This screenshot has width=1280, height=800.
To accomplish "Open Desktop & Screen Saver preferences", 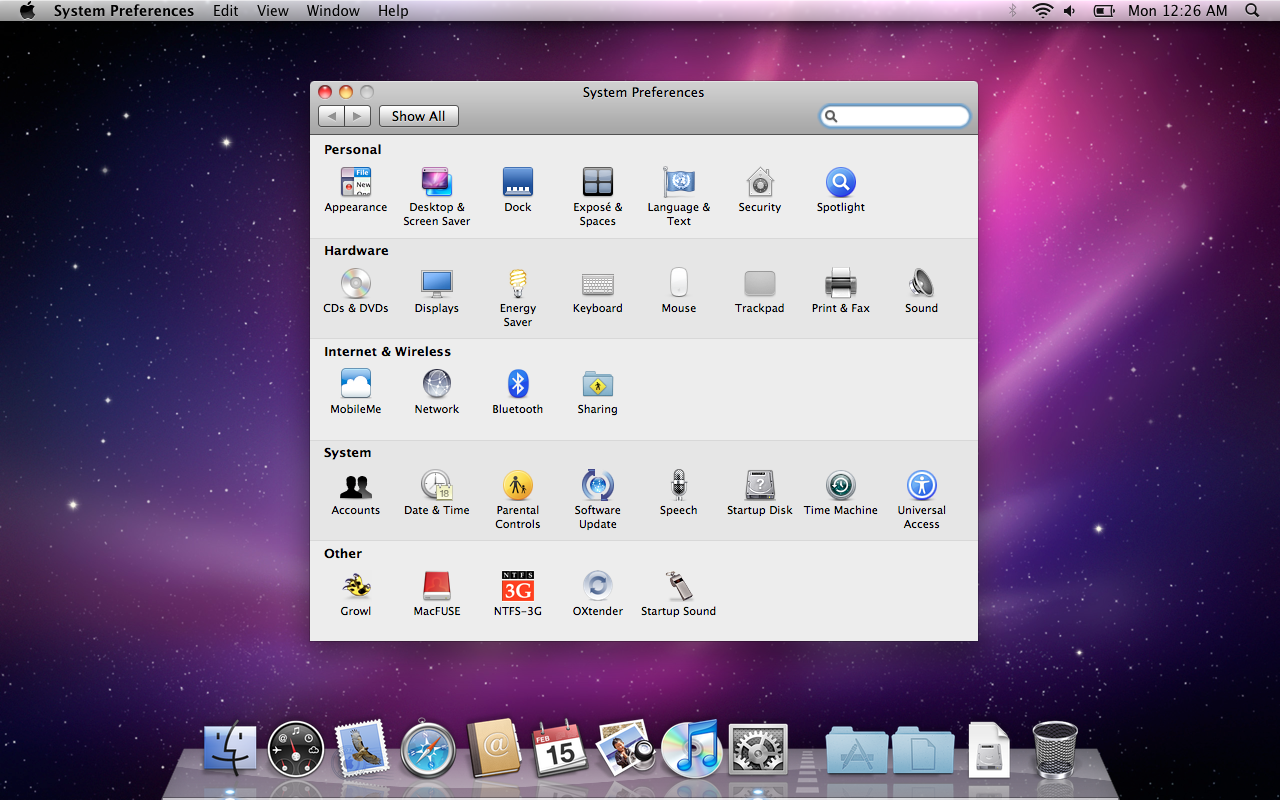I will point(436,183).
